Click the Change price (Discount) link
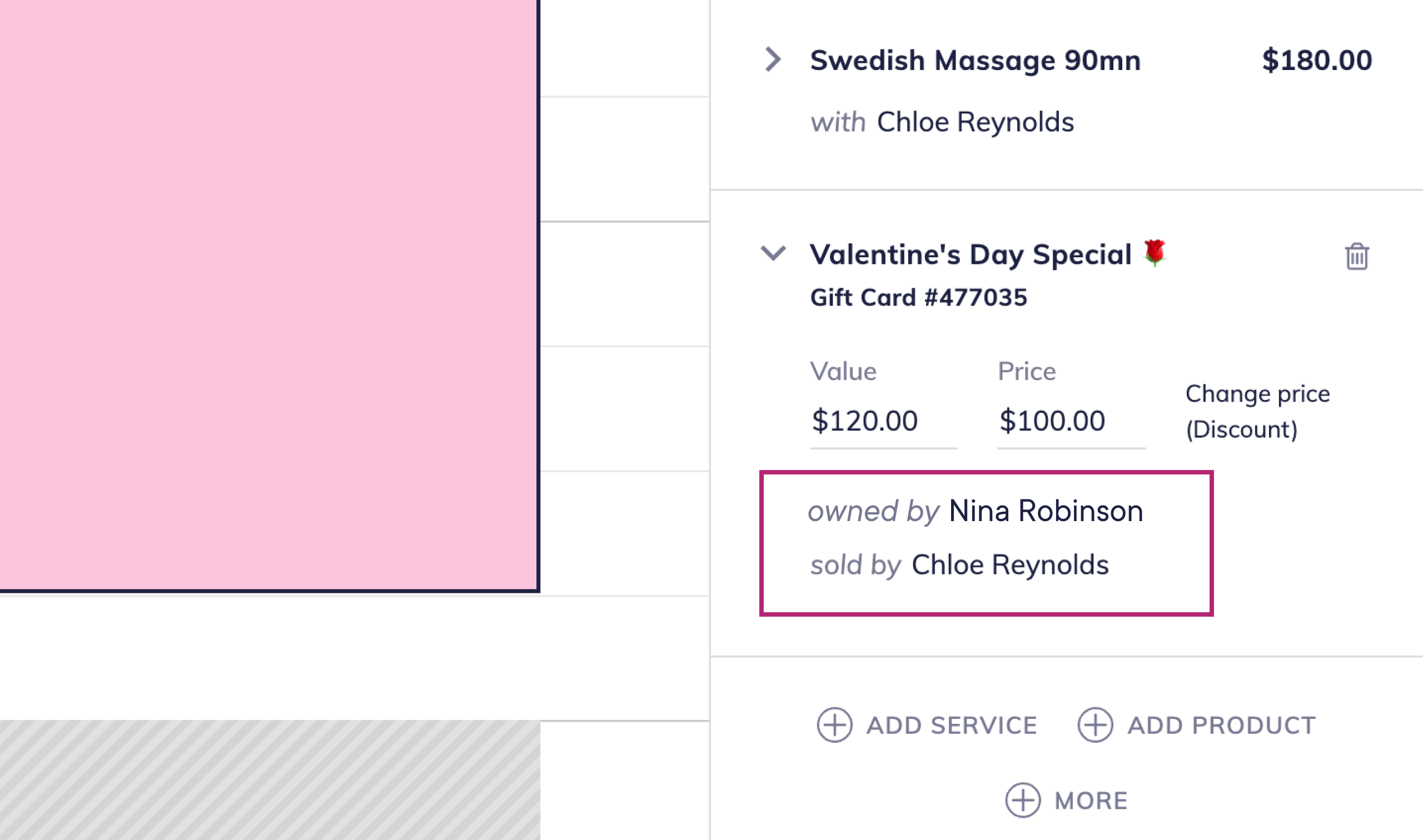The height and width of the screenshot is (840, 1423). tap(1257, 411)
